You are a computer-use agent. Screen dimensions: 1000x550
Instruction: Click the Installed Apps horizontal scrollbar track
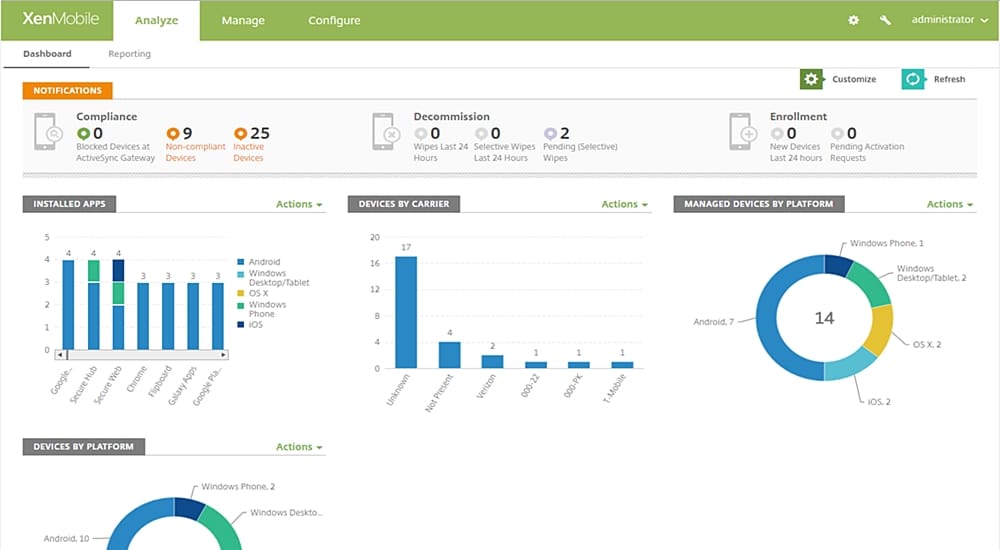142,354
